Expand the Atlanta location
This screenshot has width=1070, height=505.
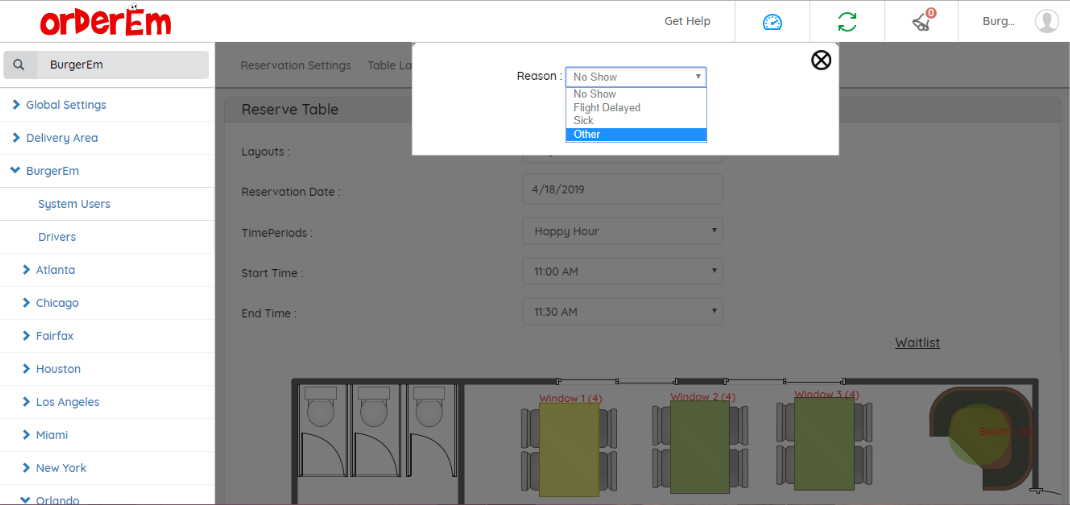[55, 270]
